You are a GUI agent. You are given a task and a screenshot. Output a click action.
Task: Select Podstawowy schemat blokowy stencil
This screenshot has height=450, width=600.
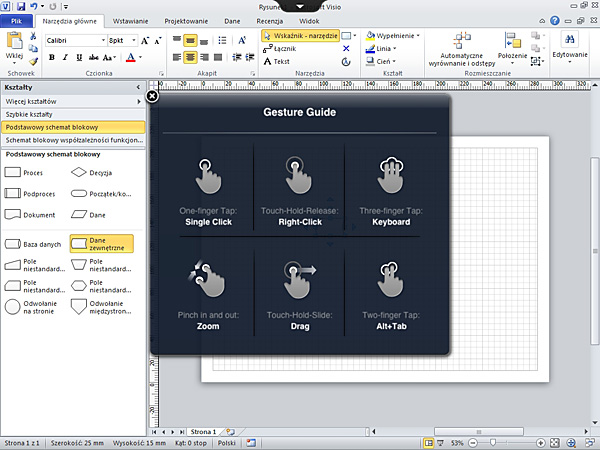(73, 127)
